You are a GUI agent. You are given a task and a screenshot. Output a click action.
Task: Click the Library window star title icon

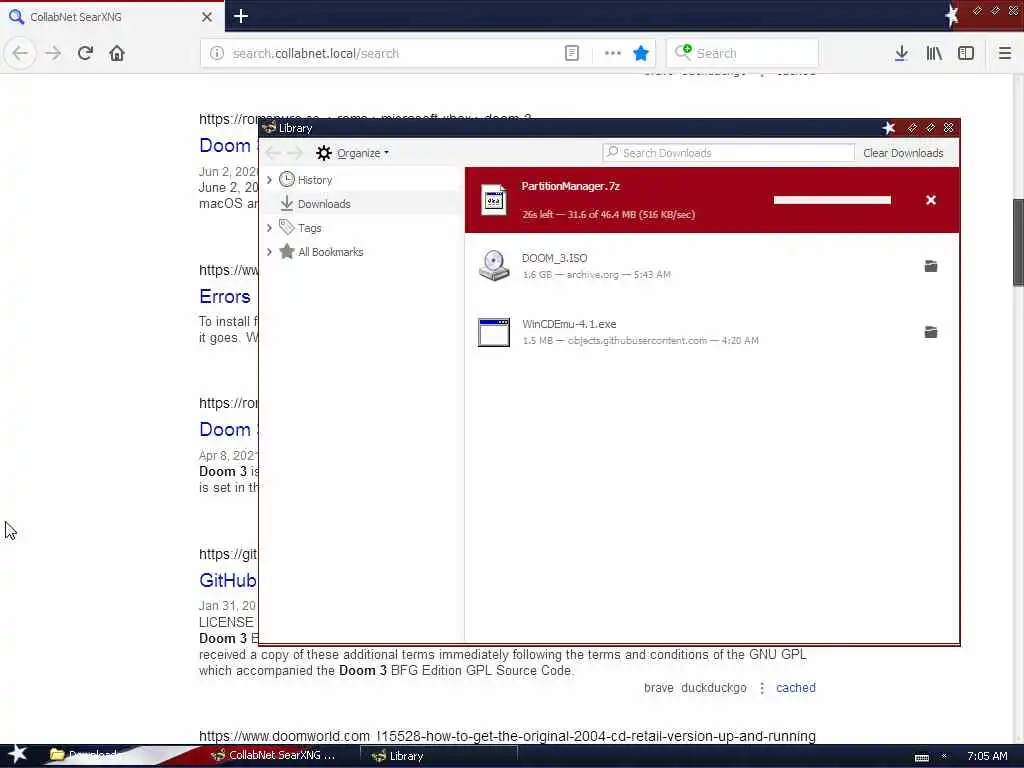[888, 127]
